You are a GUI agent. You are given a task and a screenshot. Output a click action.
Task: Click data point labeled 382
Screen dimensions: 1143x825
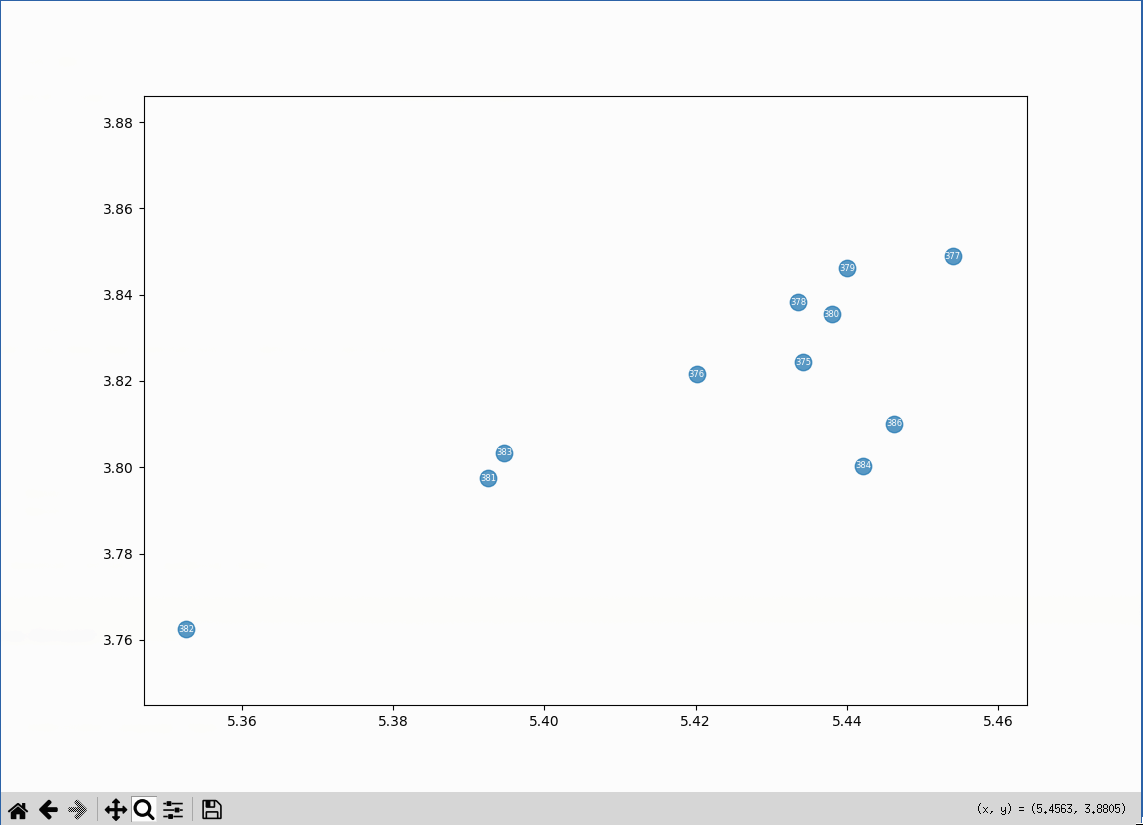point(186,629)
